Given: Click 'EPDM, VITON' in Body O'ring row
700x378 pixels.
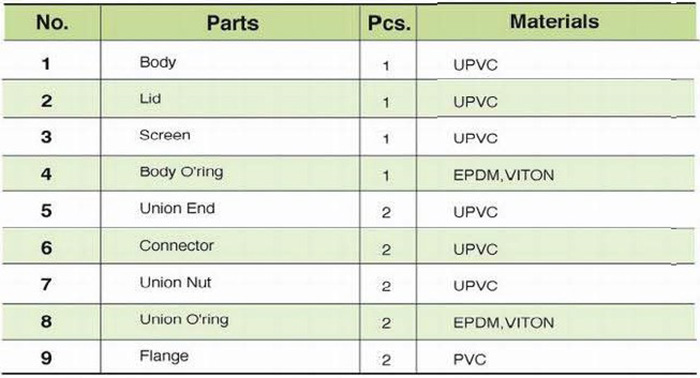Looking at the screenshot, I should [504, 175].
